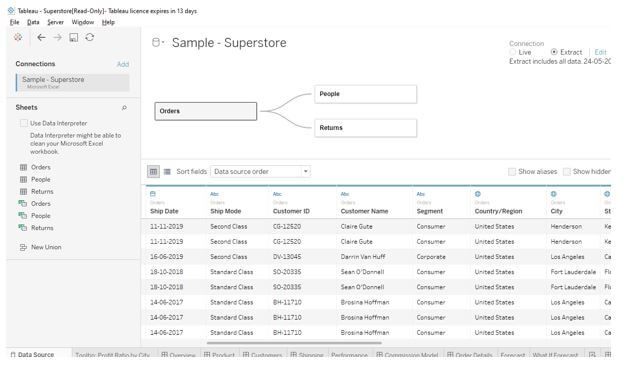The height and width of the screenshot is (369, 626).
Task: Click the Segment Abc type icon
Action: coord(421,194)
